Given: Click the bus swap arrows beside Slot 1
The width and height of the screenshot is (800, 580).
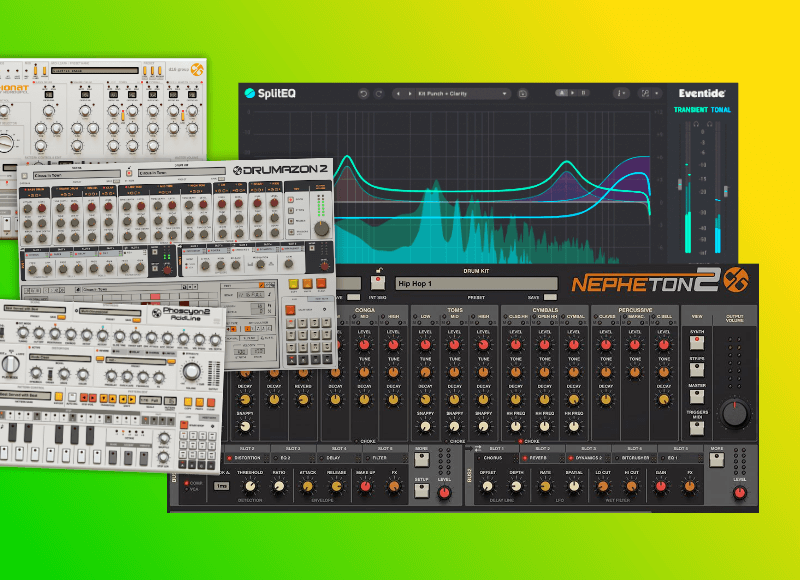Looking at the screenshot, I should click(x=478, y=448).
